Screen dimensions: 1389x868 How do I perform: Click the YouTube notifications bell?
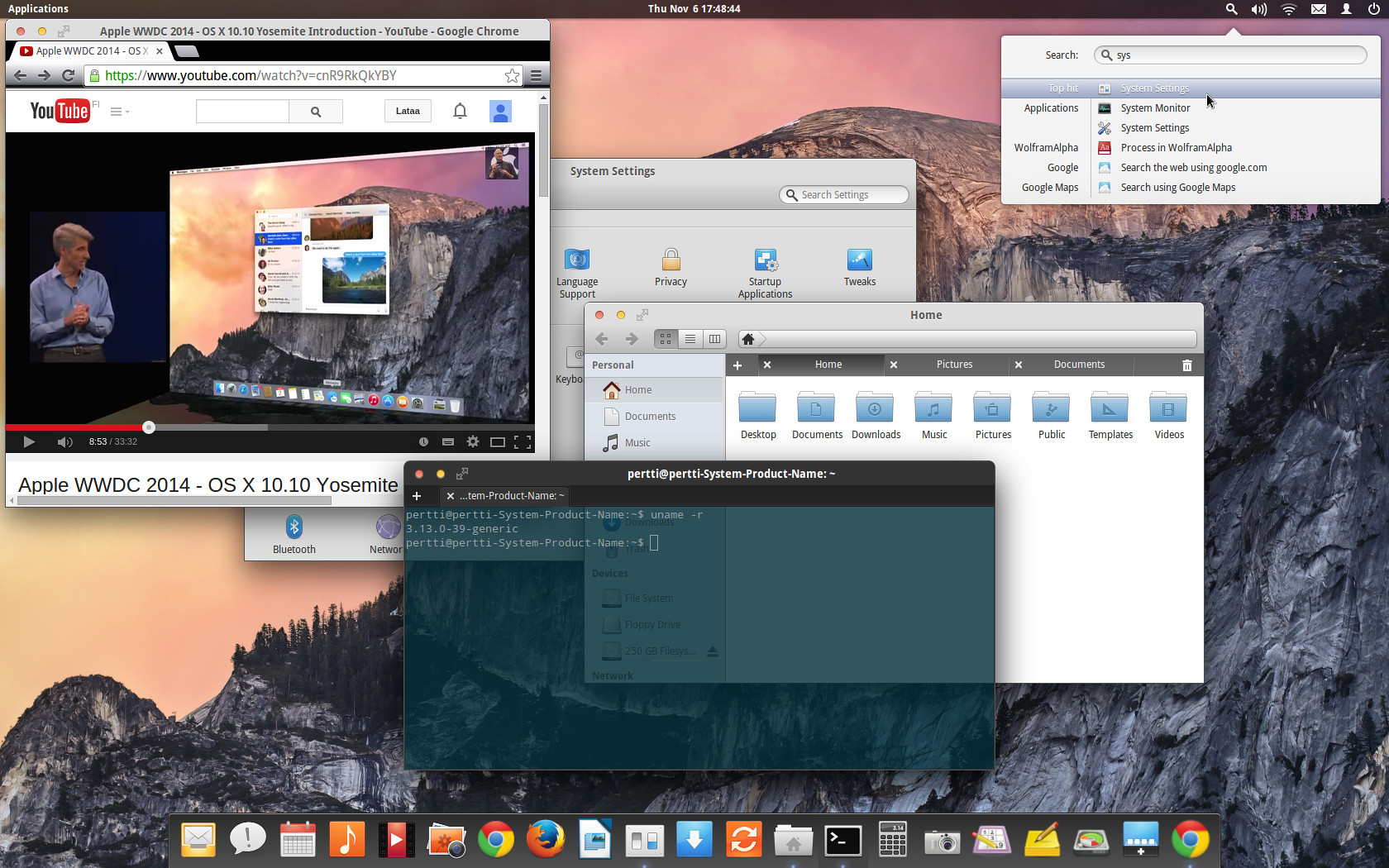coord(461,112)
